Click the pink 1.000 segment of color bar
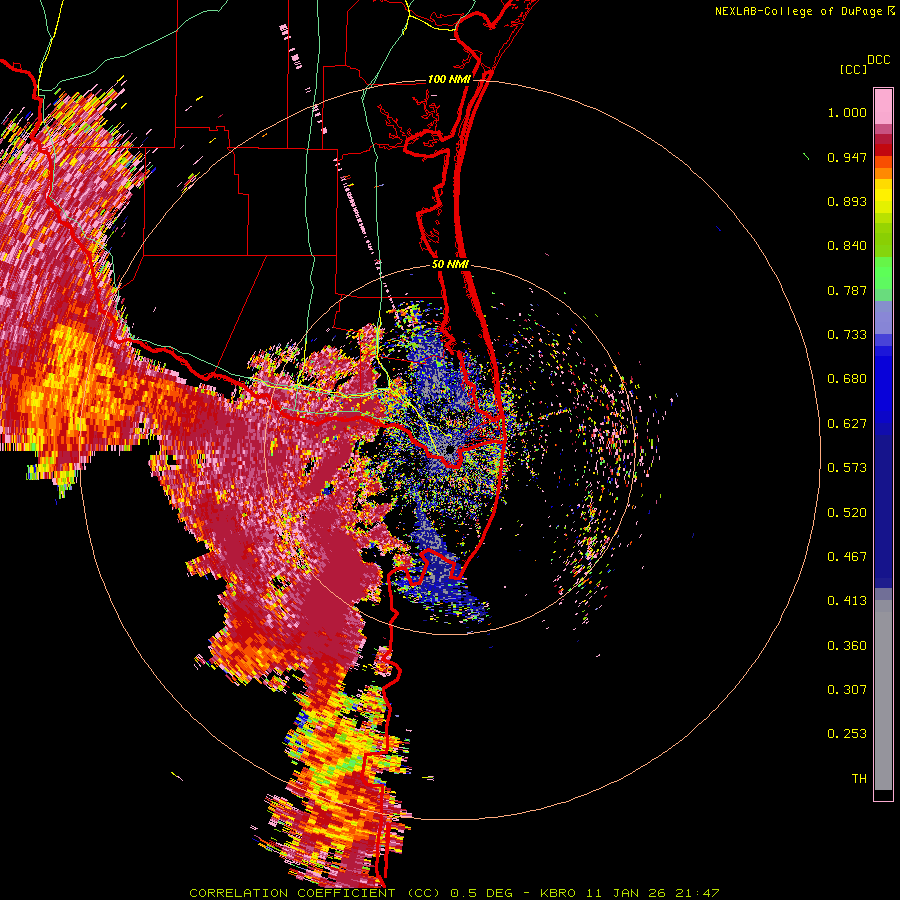 tap(883, 107)
